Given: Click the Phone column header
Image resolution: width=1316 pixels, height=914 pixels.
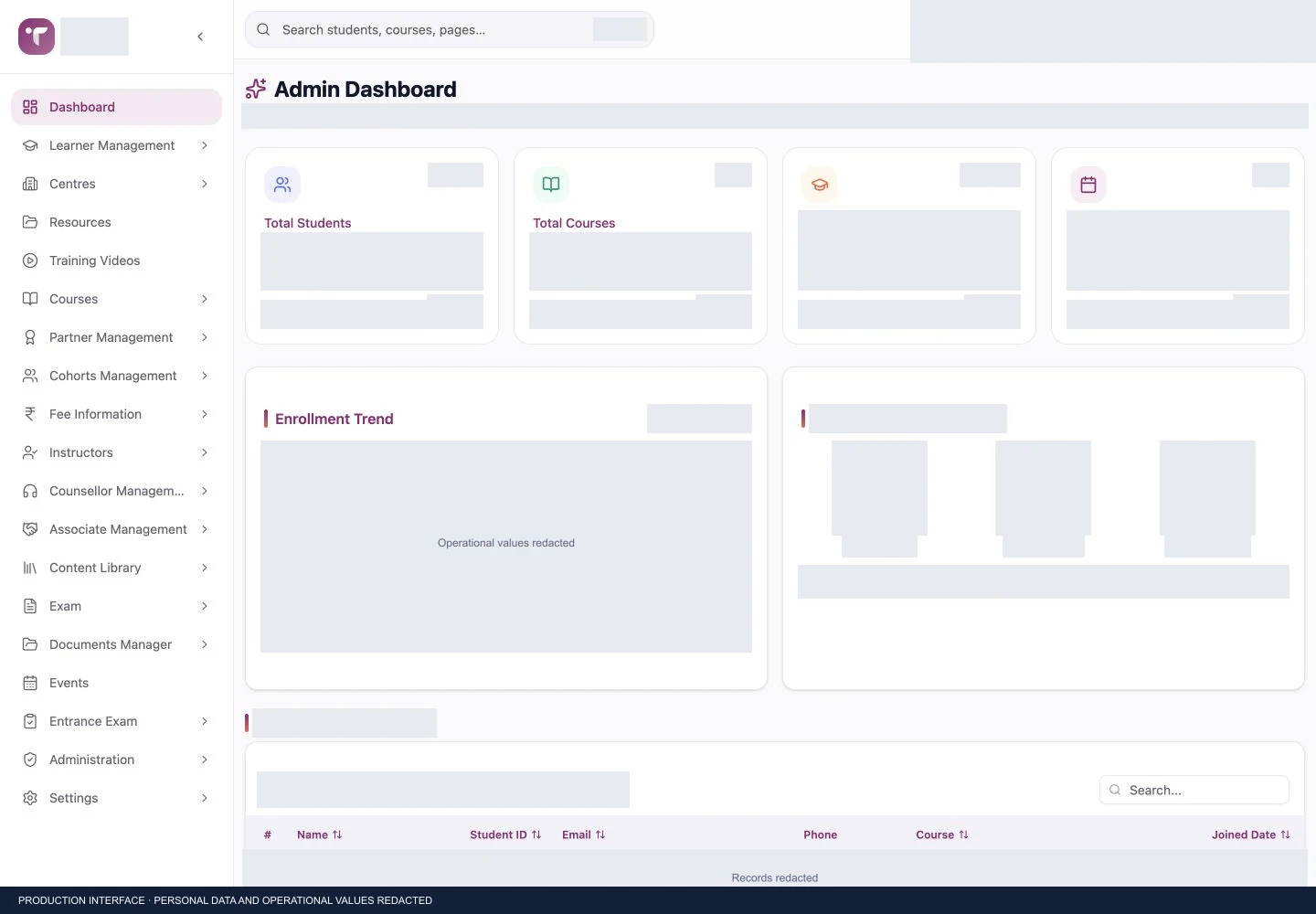Looking at the screenshot, I should tap(820, 834).
